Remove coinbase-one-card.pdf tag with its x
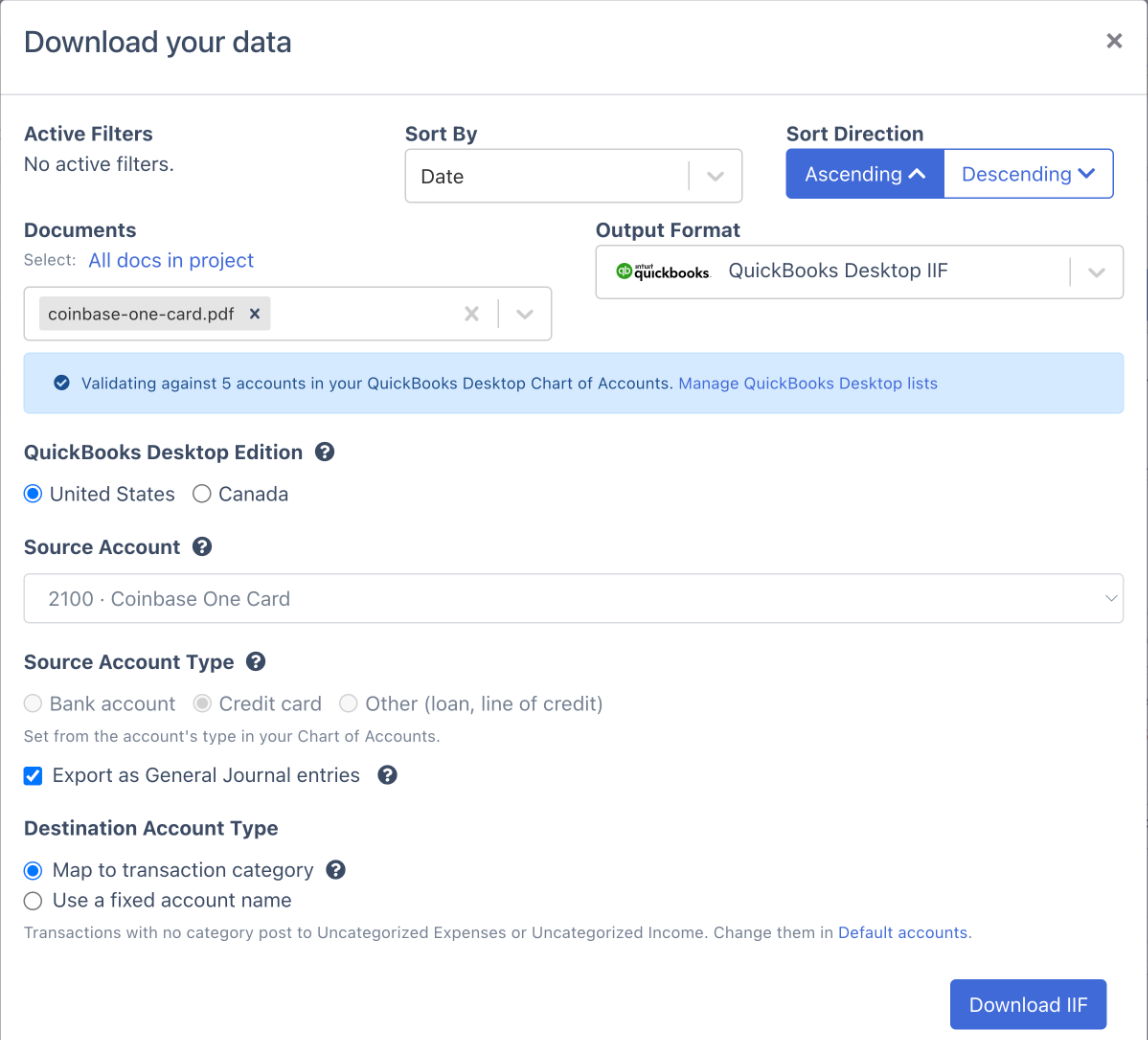1148x1040 pixels. coord(255,313)
